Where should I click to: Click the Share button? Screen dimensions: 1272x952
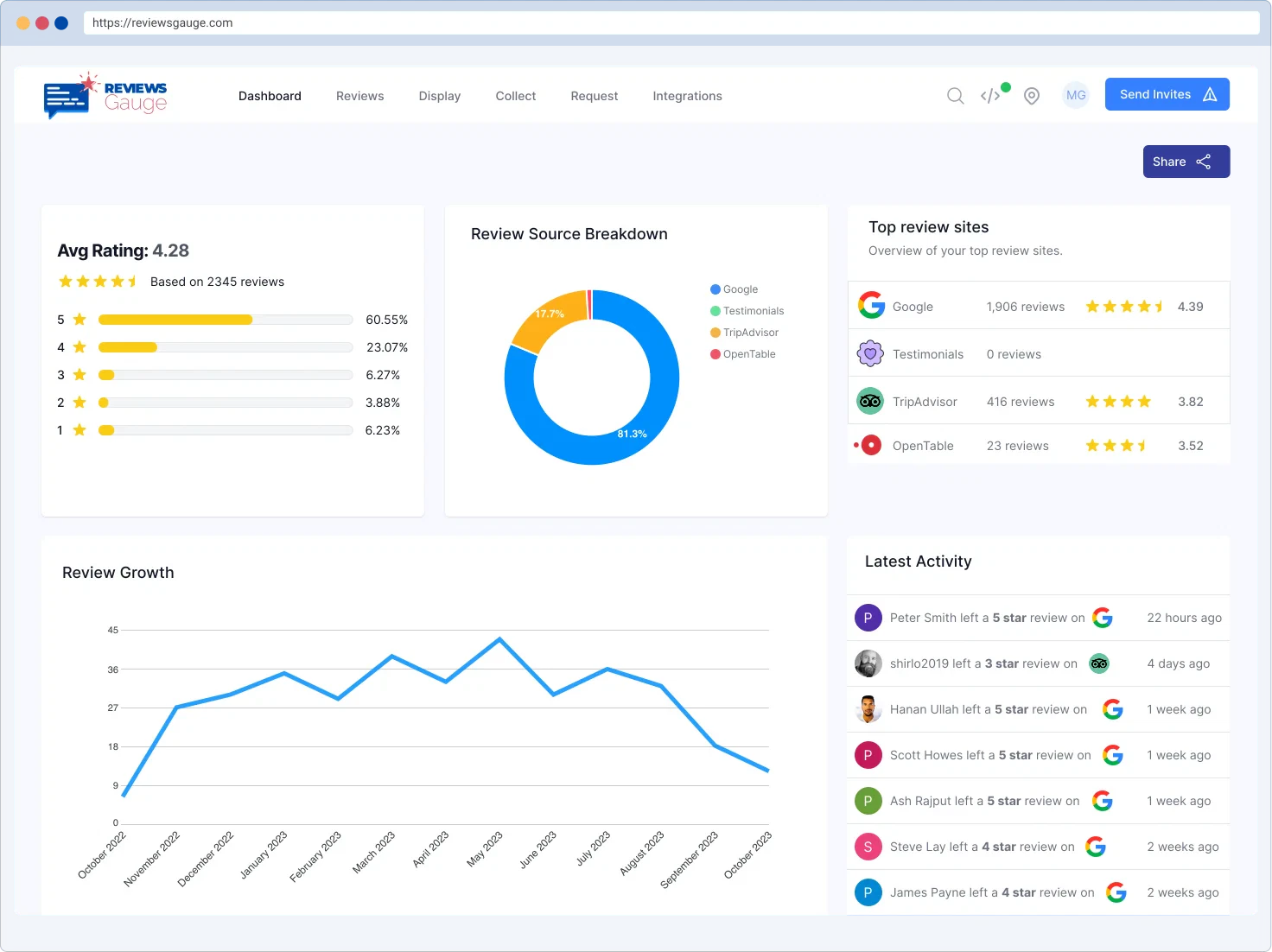coord(1186,162)
